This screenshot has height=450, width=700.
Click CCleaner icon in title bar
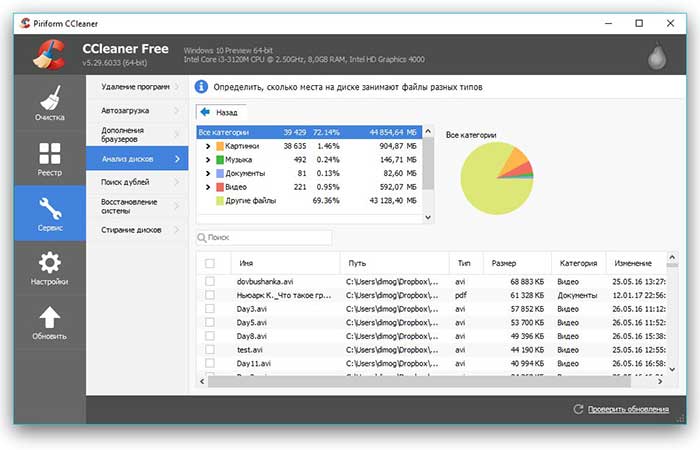coord(26,23)
